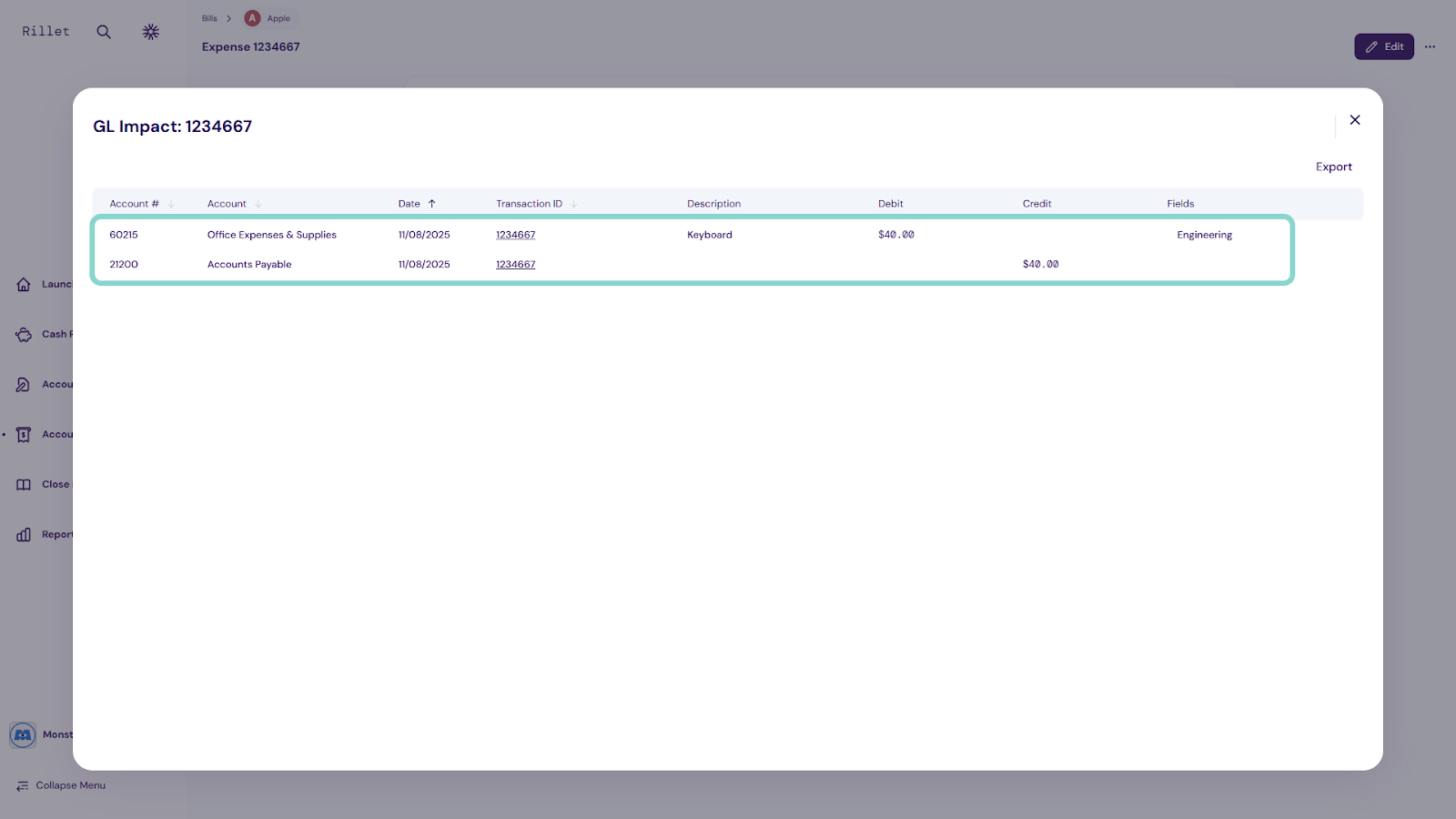This screenshot has width=1456, height=819.
Task: Open transaction 1234667 link in Keyboard row
Action: click(x=515, y=235)
